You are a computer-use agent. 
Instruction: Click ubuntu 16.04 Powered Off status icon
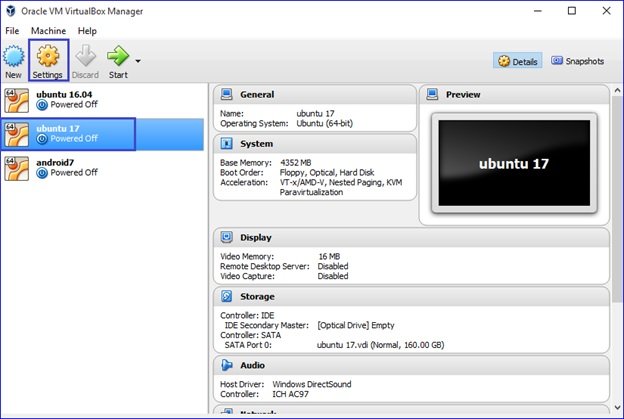[42, 105]
